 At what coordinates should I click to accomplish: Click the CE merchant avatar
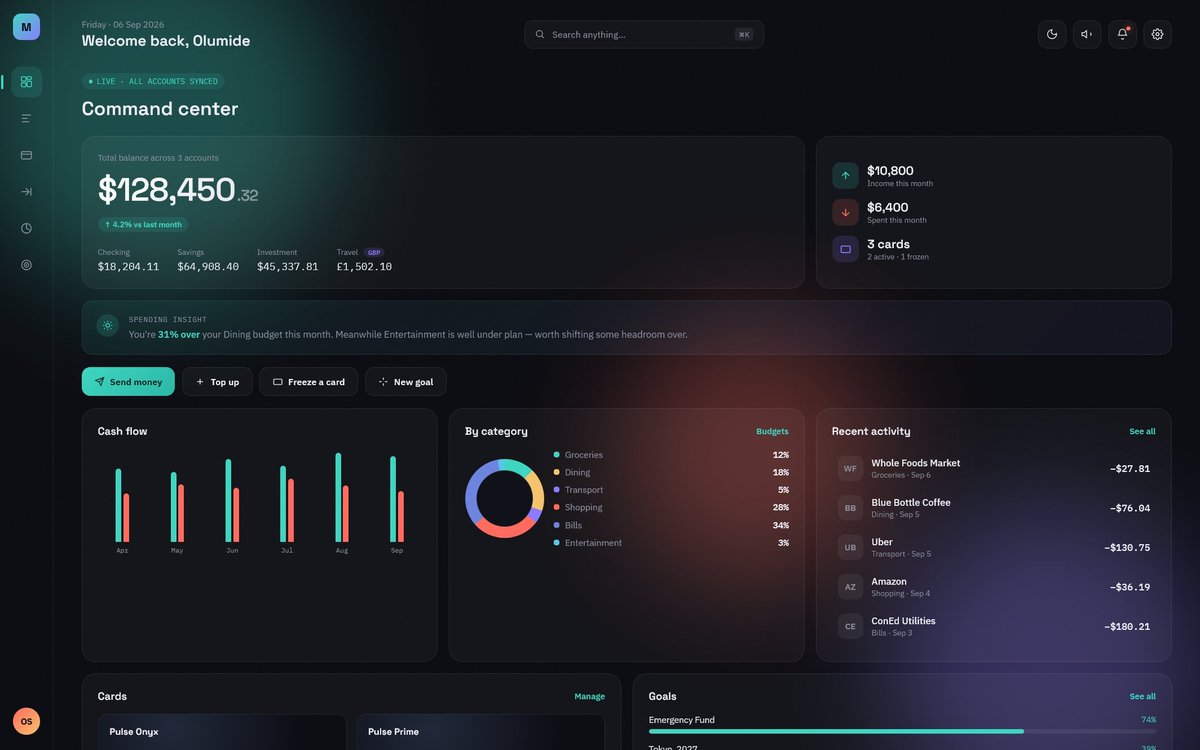[x=850, y=626]
